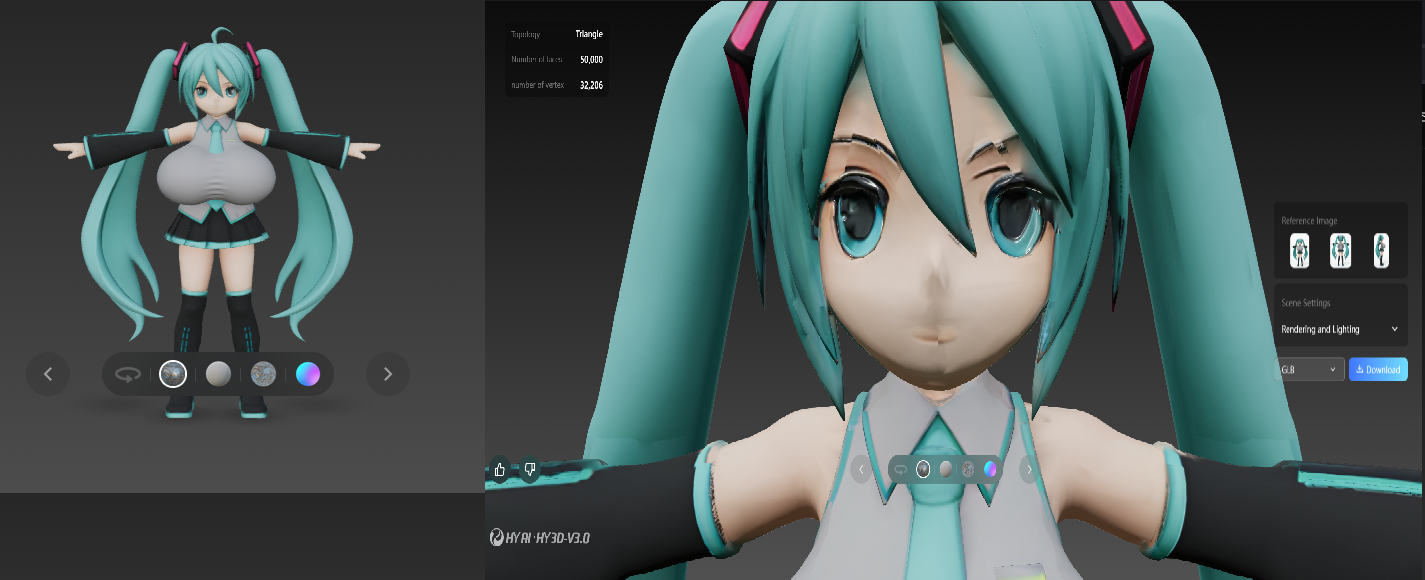Open the front view reference image thumbnail
Viewport: 1425px width, 580px height.
tap(1300, 250)
